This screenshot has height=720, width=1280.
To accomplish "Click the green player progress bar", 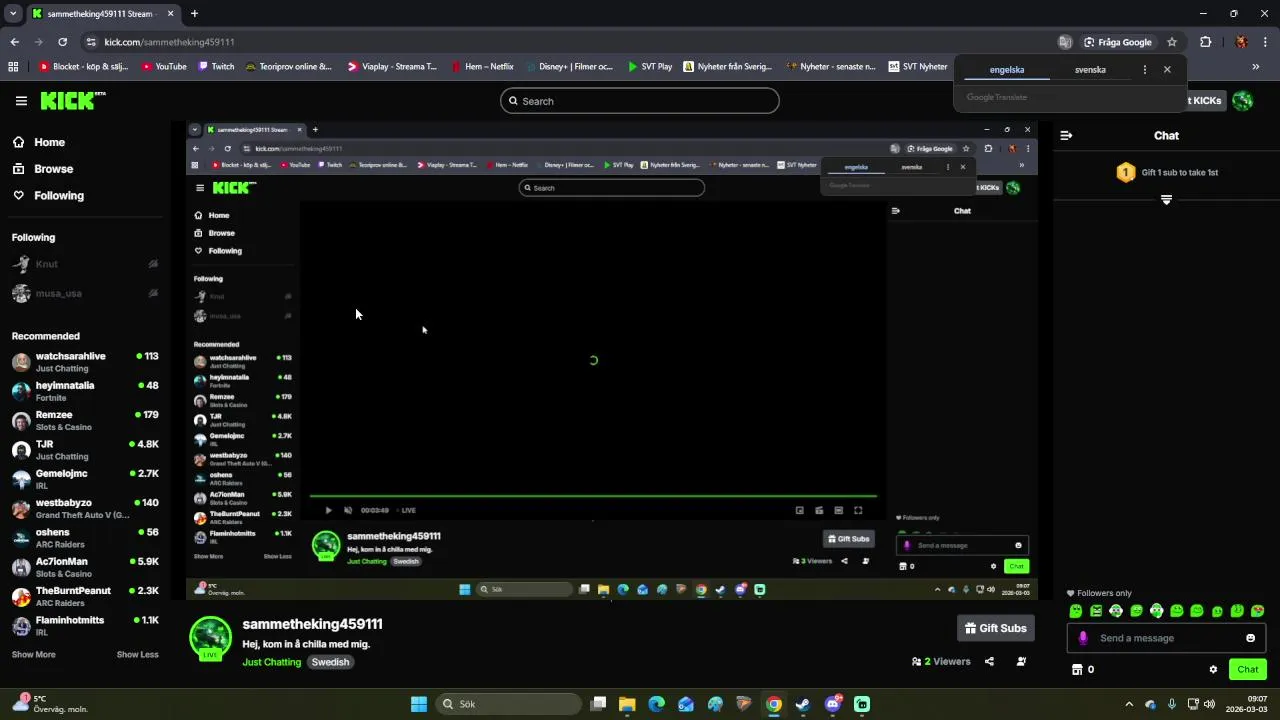I will 593,496.
